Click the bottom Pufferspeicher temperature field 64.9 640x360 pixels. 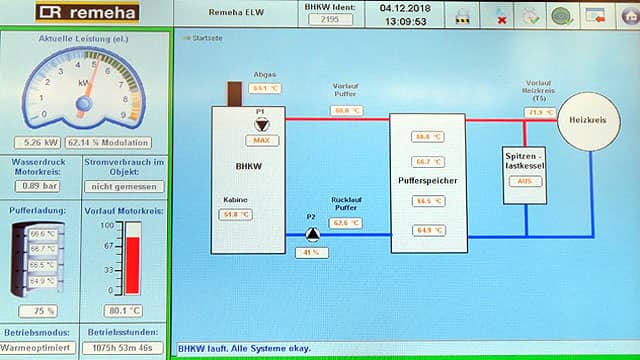tap(429, 231)
